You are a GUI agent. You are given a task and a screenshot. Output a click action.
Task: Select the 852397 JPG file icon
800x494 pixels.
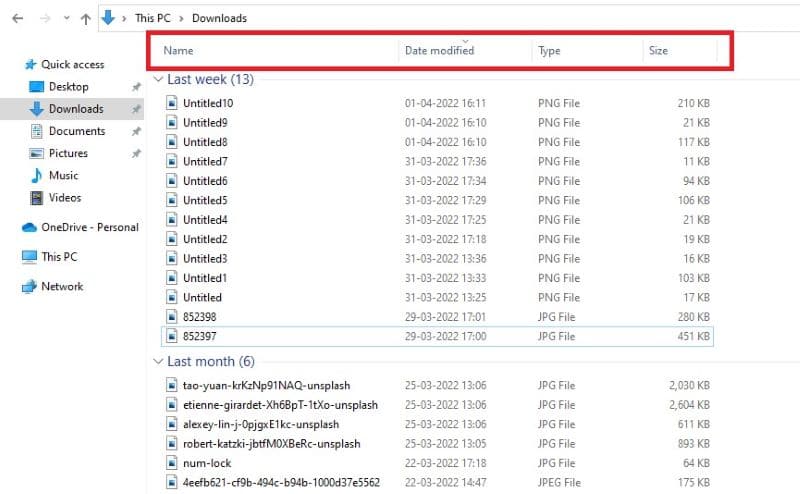172,336
